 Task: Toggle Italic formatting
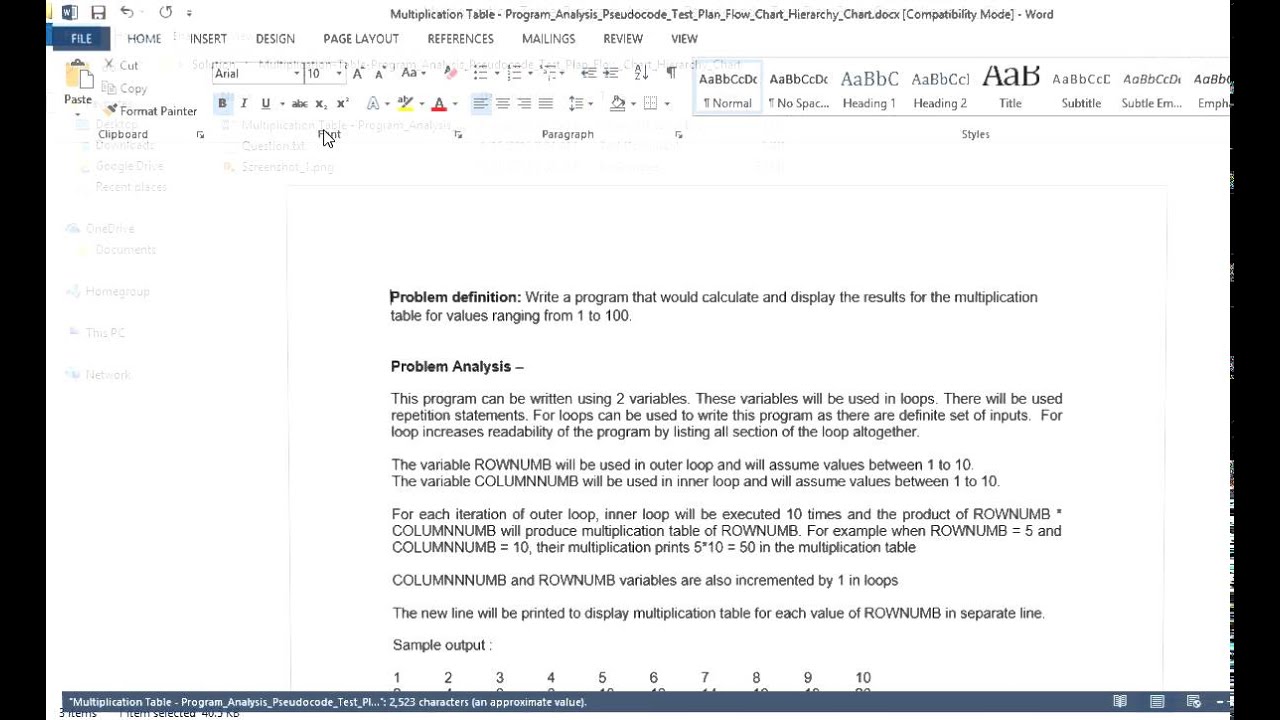(x=244, y=103)
